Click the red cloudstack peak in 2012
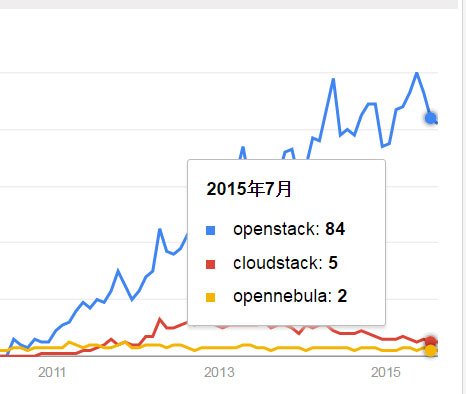 160,319
